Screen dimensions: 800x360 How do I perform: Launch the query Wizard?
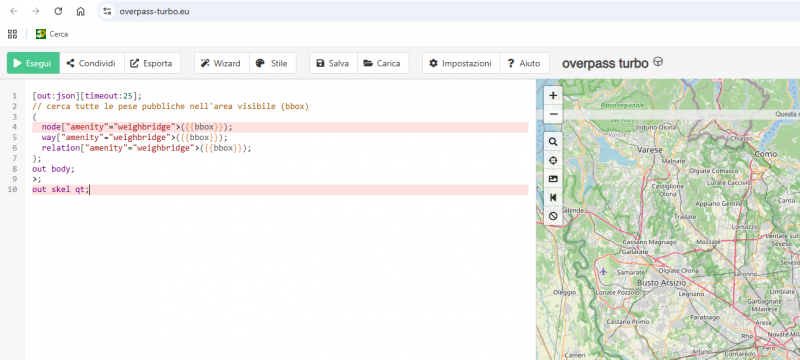pos(221,63)
